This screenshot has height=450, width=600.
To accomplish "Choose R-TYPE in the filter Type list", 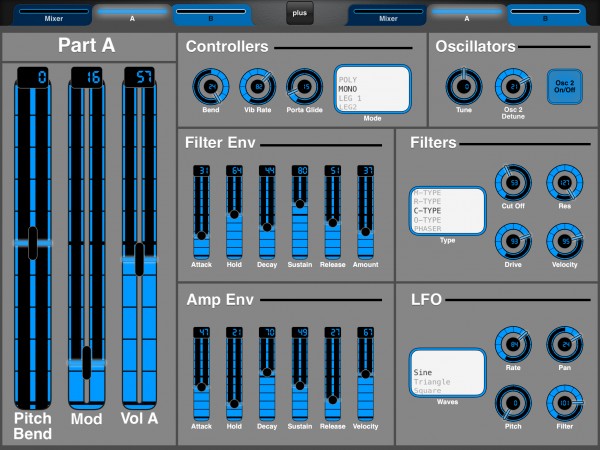I will click(x=427, y=201).
